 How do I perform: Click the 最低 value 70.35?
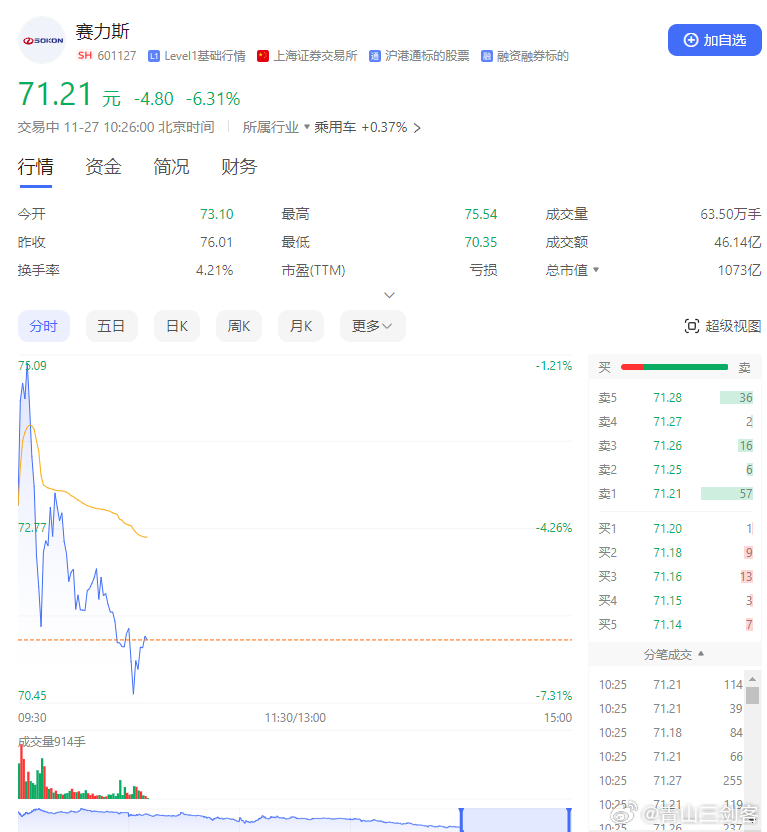481,242
